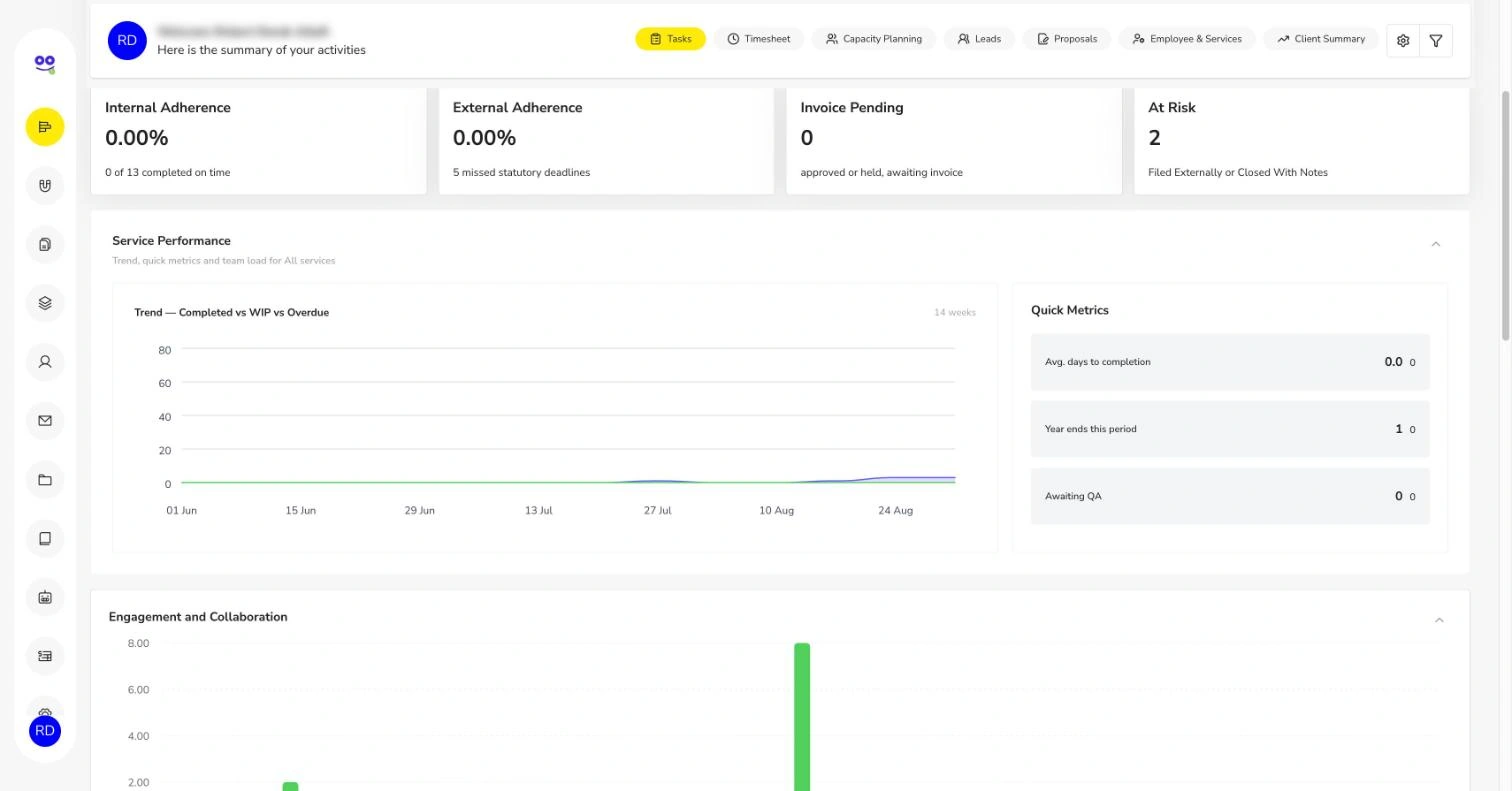This screenshot has height=791, width=1512.
Task: Collapse the Engagement and Collaboration section
Action: point(1439,620)
